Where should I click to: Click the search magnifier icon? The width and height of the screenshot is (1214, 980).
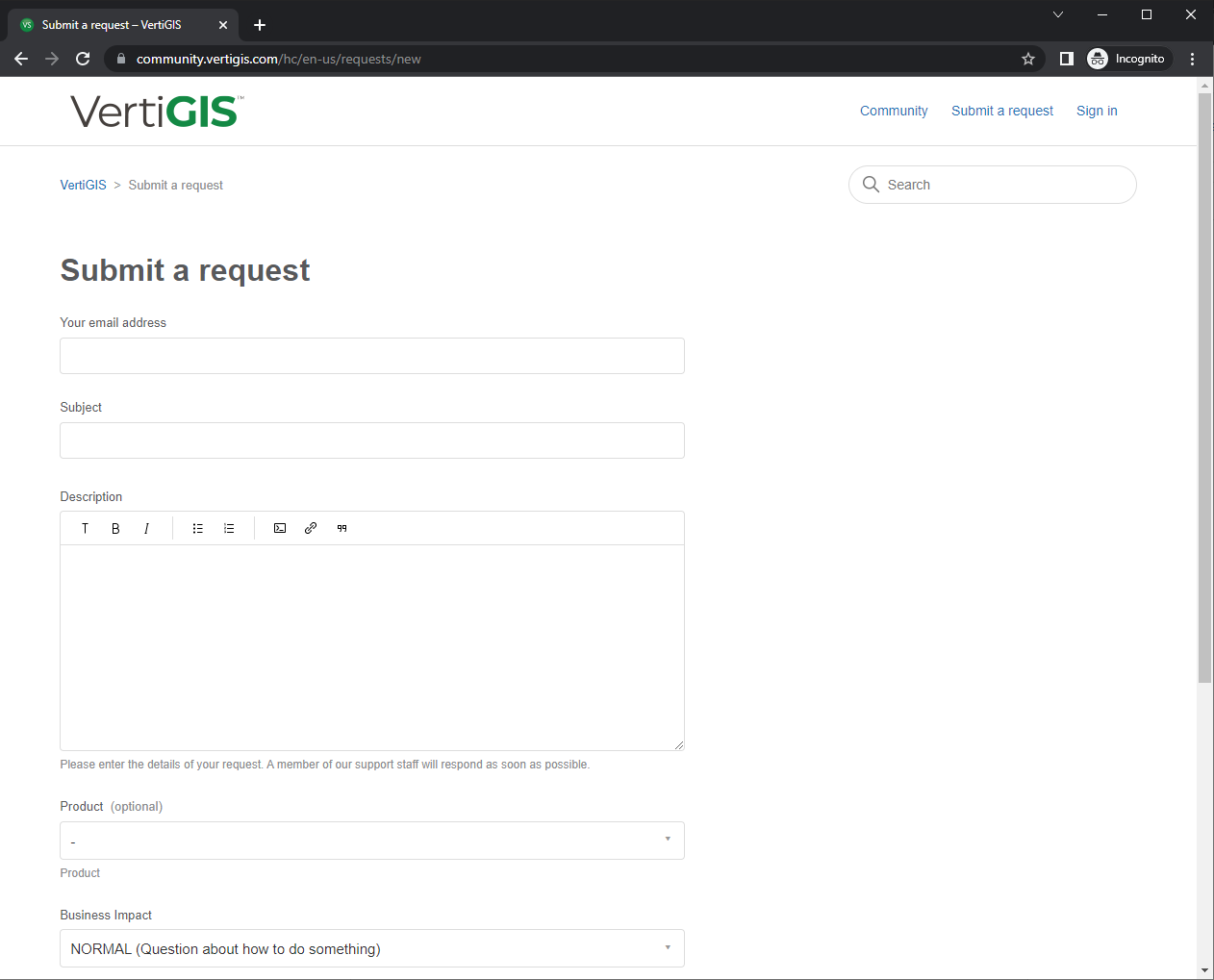tap(871, 184)
